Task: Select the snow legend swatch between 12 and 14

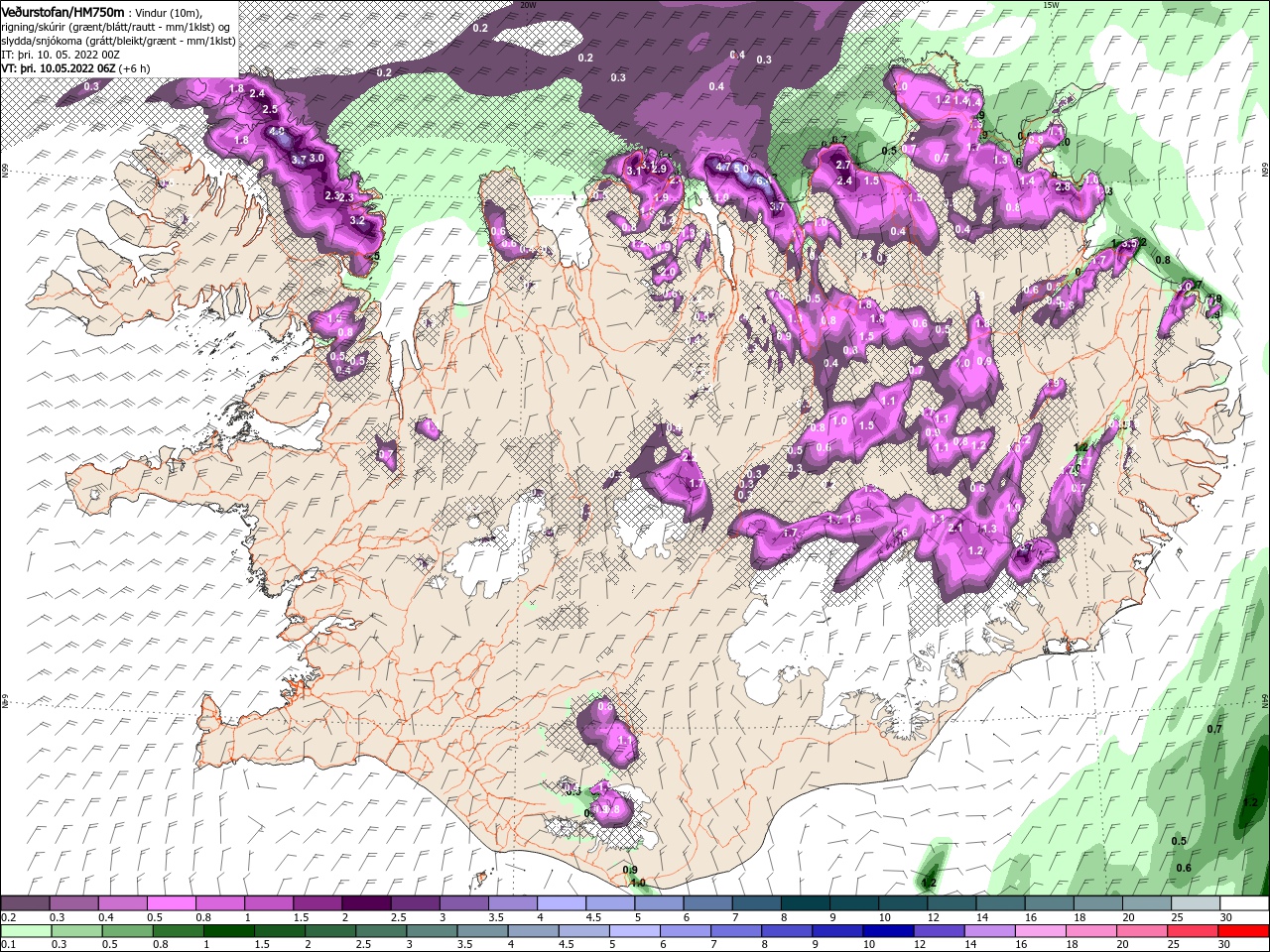Action: [x=952, y=903]
